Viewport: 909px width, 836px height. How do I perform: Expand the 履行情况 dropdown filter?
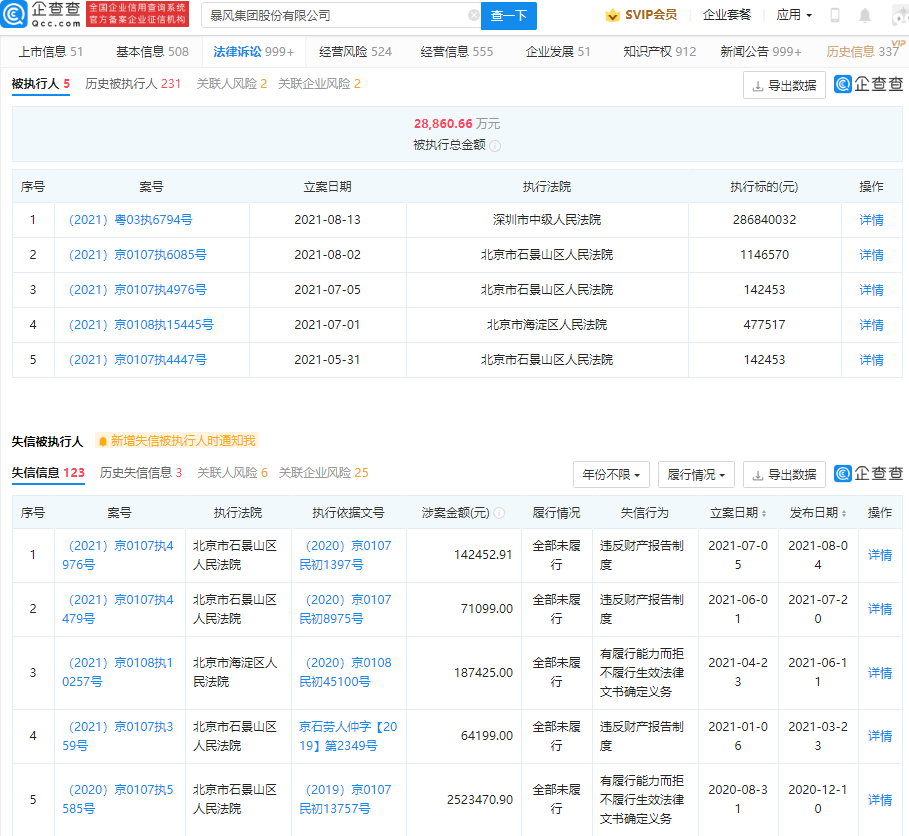(696, 474)
